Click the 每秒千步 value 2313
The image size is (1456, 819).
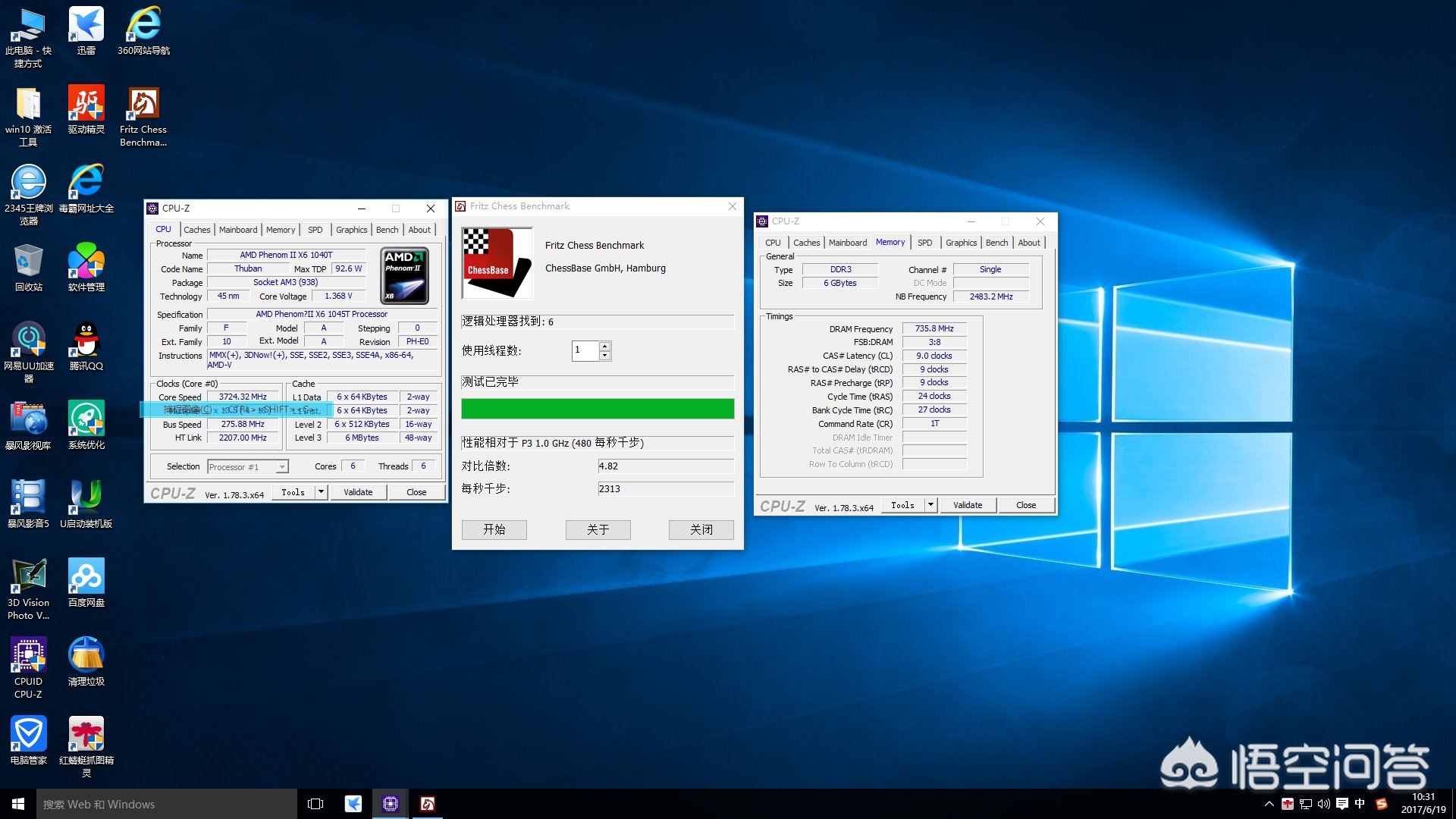666,489
